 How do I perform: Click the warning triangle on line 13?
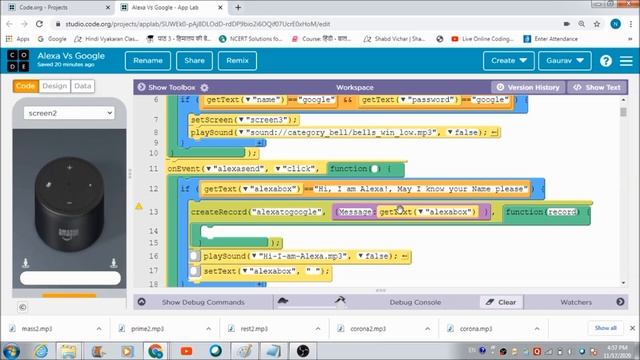pyautogui.click(x=139, y=207)
